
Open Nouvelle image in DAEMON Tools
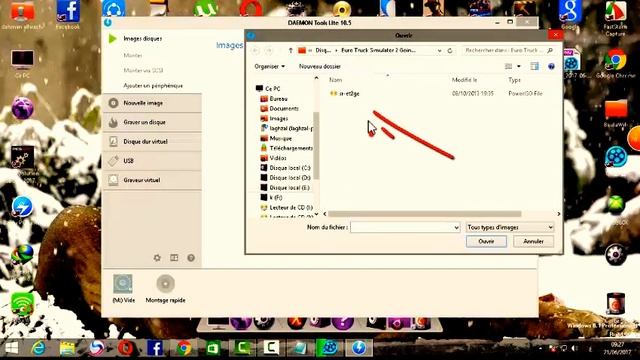click(x=152, y=103)
